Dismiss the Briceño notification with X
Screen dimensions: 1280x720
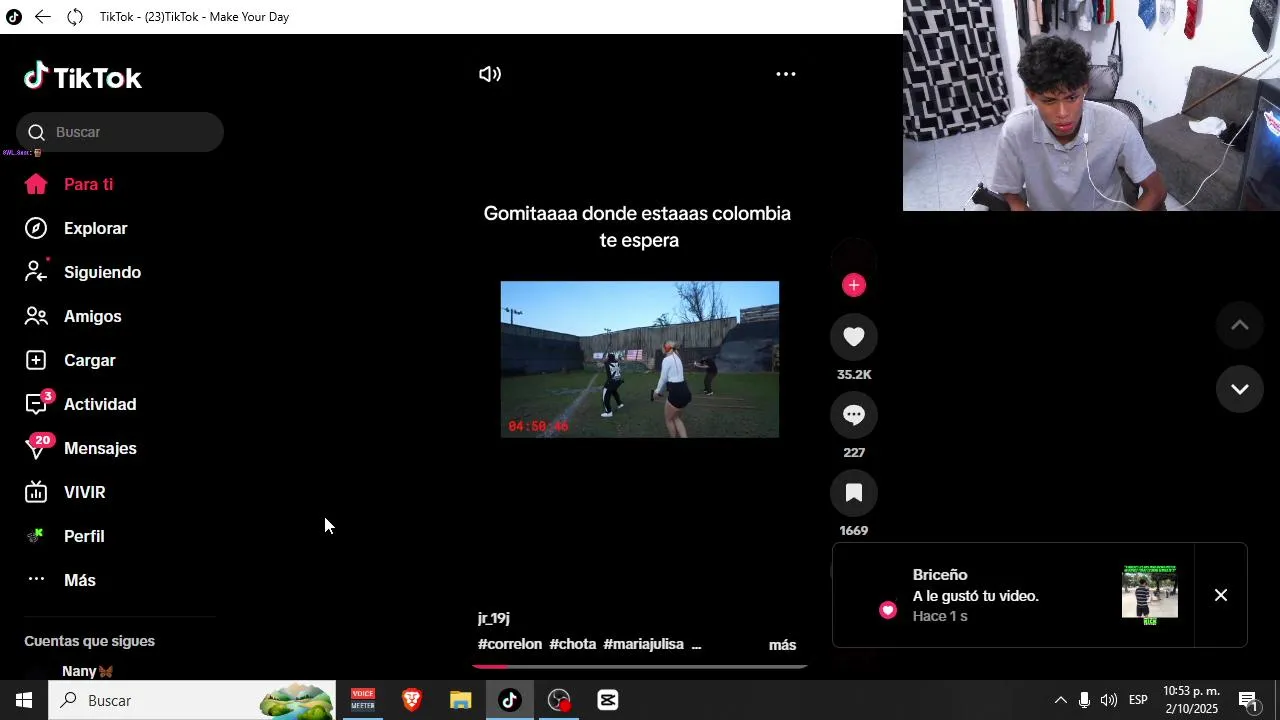coord(1221,595)
